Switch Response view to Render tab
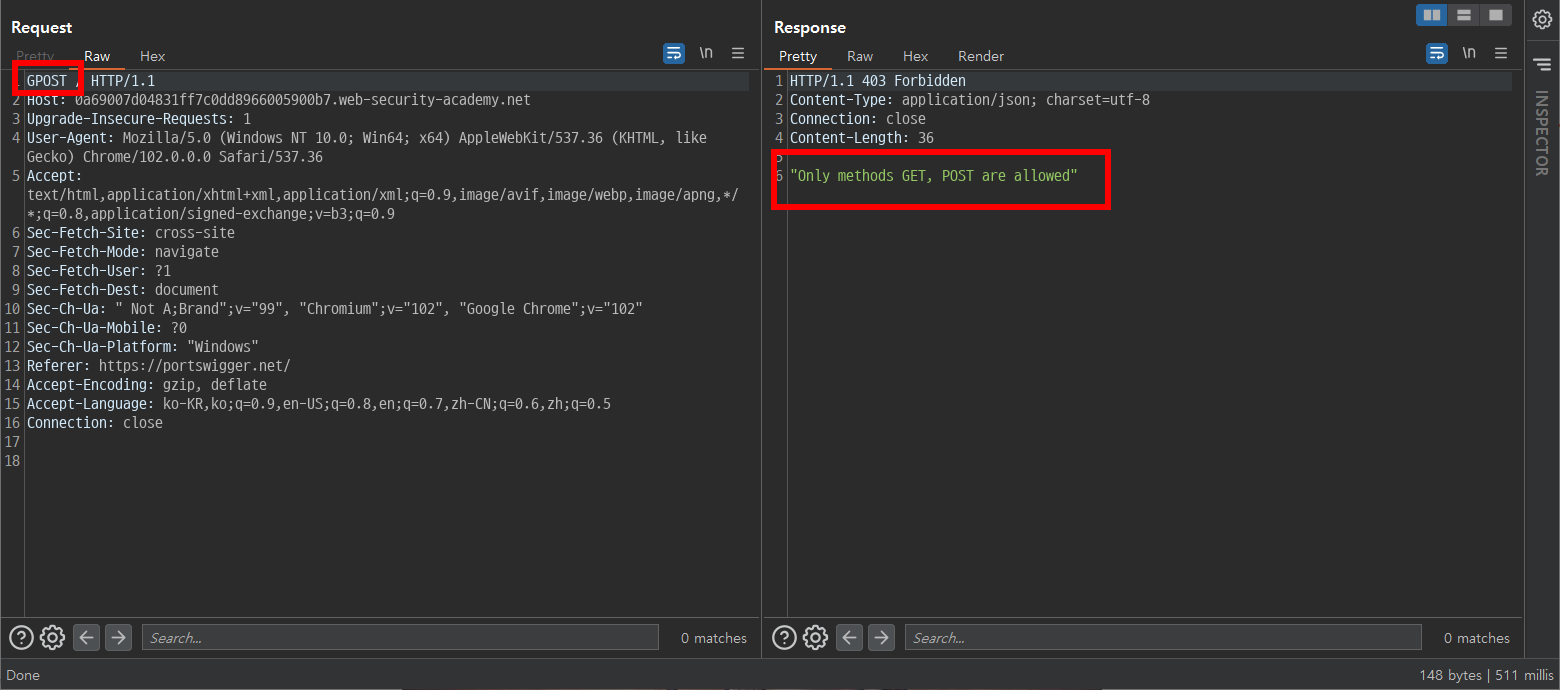Image resolution: width=1560 pixels, height=690 pixels. 981,56
